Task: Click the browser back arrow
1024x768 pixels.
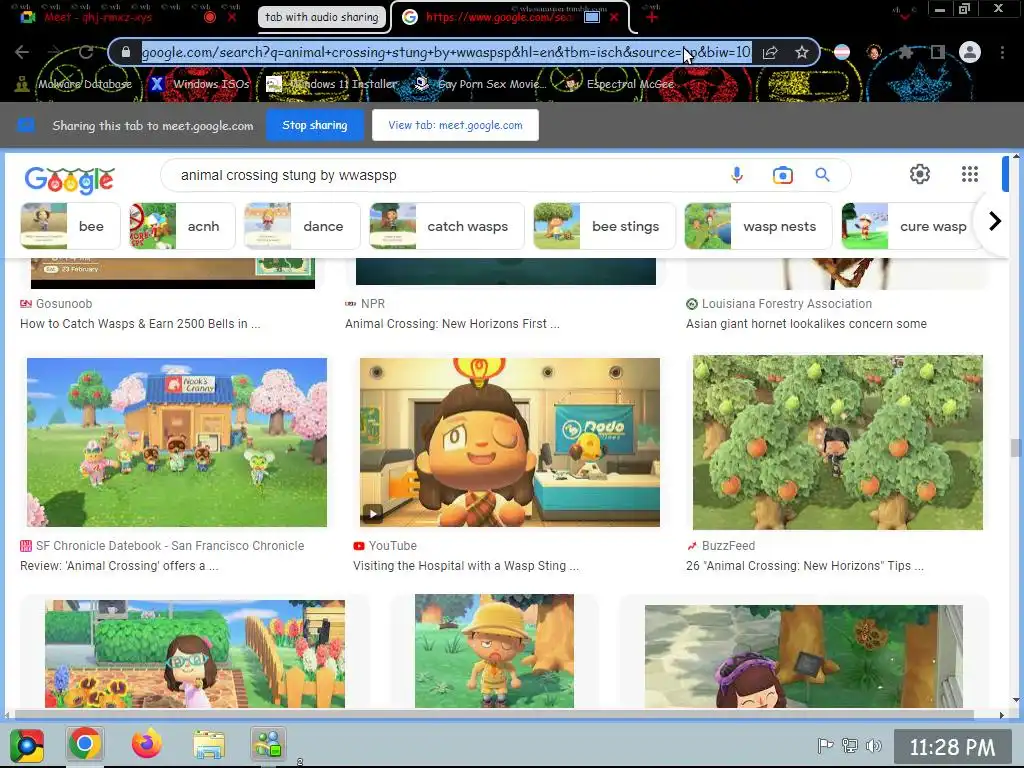Action: 22,52
